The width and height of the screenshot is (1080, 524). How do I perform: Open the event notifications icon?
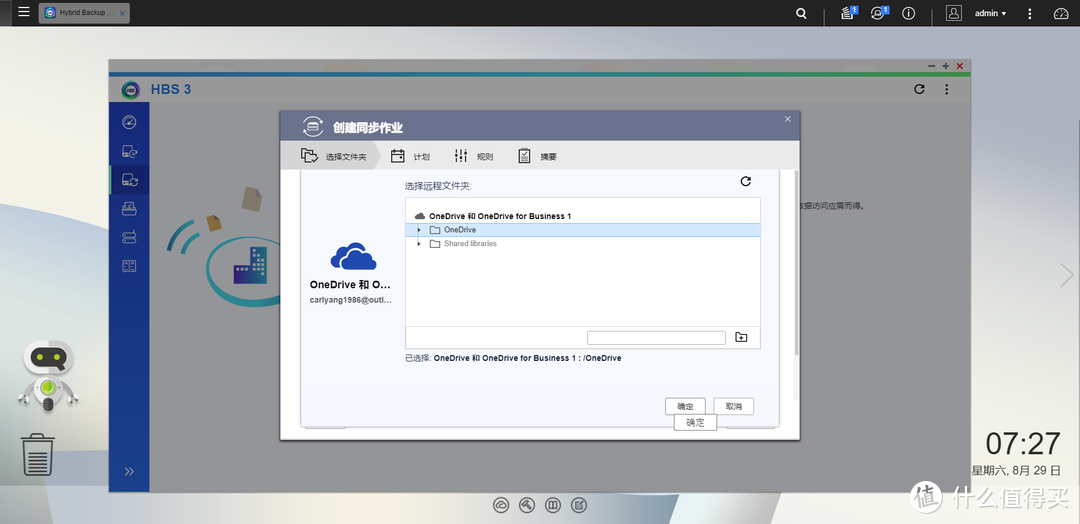(878, 13)
